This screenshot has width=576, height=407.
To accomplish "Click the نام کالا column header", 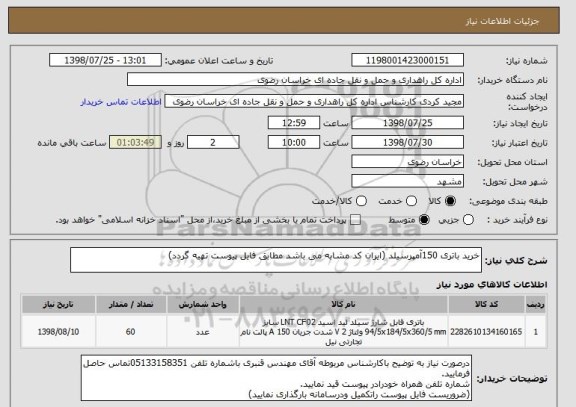I will [x=343, y=305].
